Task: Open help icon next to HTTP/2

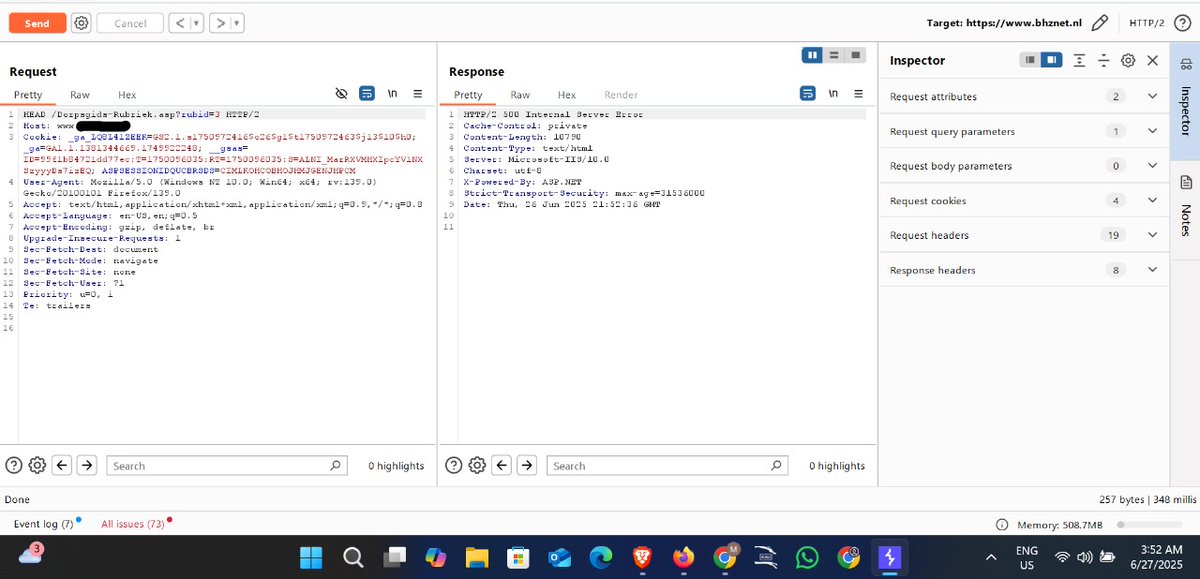Action: point(1181,22)
